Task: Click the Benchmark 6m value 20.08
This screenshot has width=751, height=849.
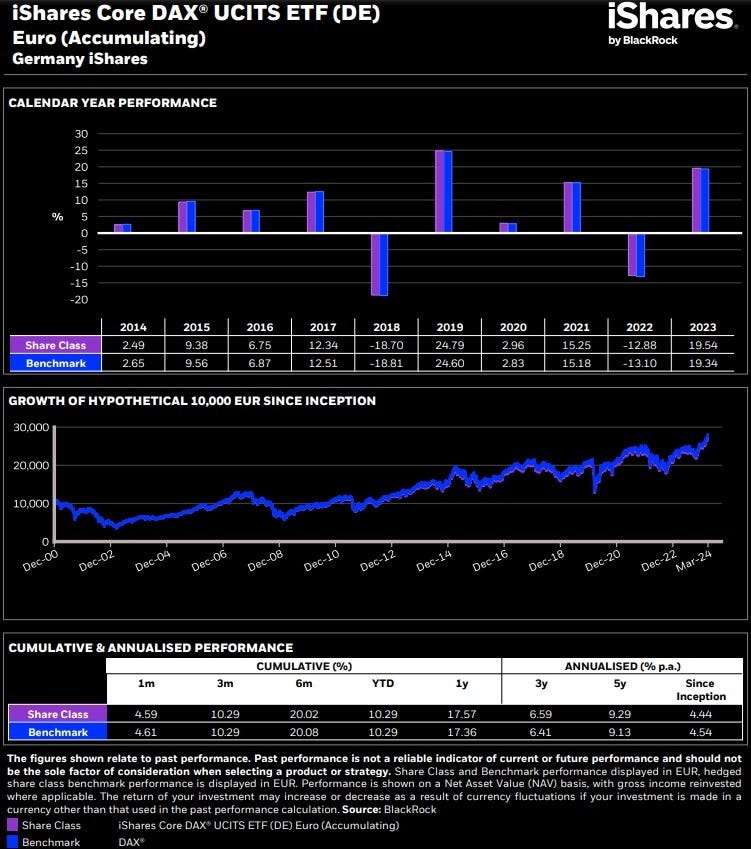Action: [304, 732]
